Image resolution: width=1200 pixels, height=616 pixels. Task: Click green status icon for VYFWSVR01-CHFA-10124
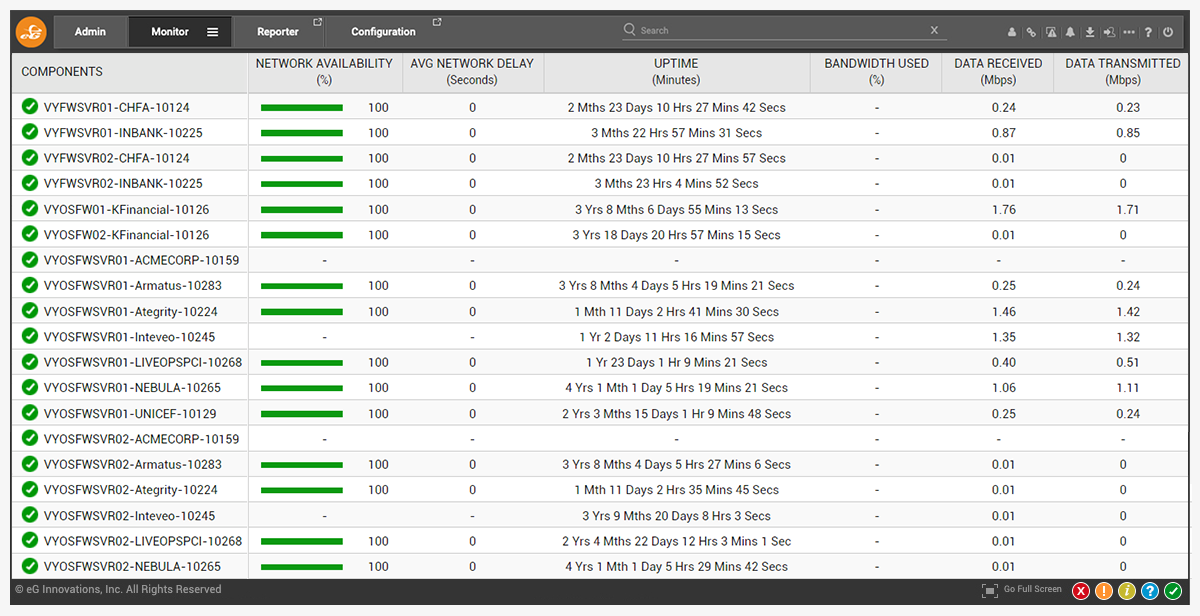coord(30,107)
